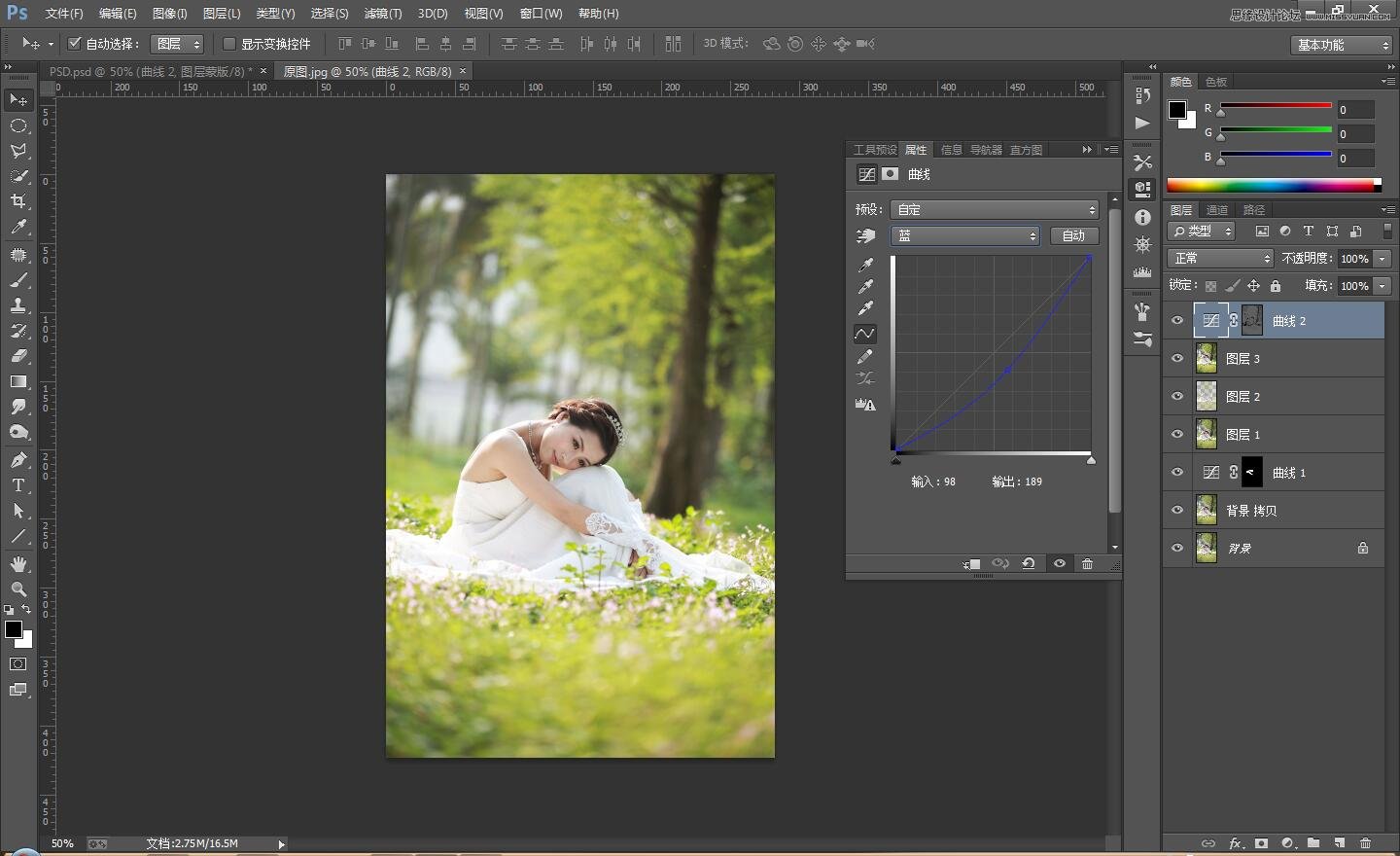The height and width of the screenshot is (856, 1400).
Task: Delete the curves adjustment with trash icon
Action: 1087,564
